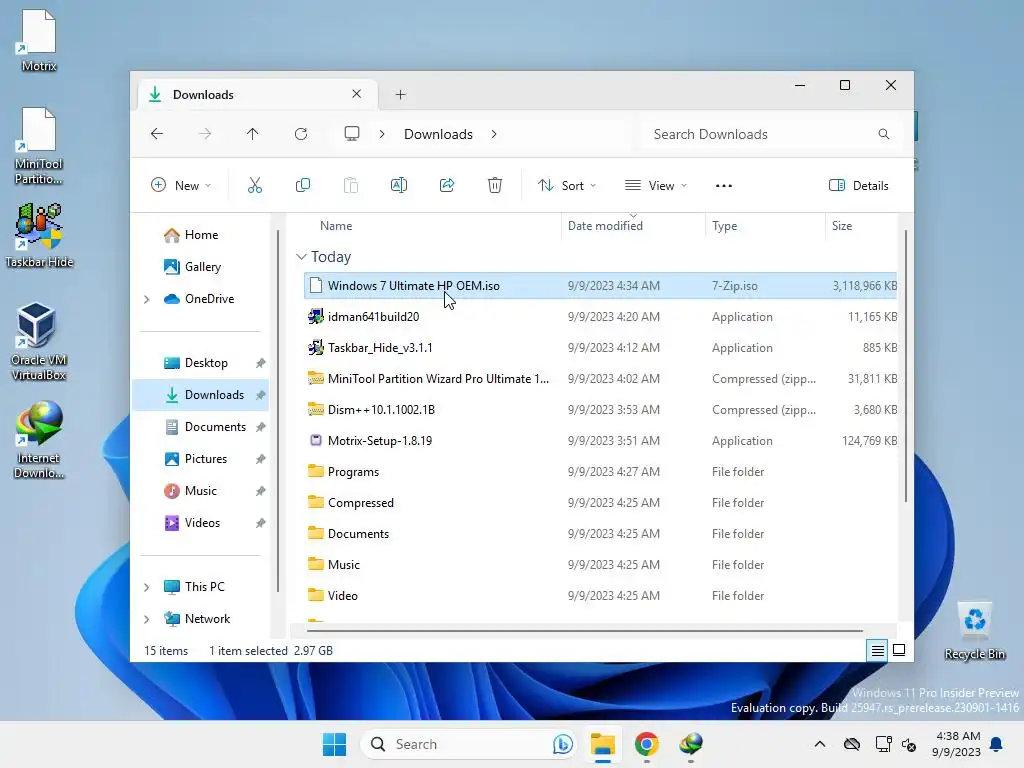Viewport: 1024px width, 768px height.
Task: Expand Network tree node
Action: (147, 619)
